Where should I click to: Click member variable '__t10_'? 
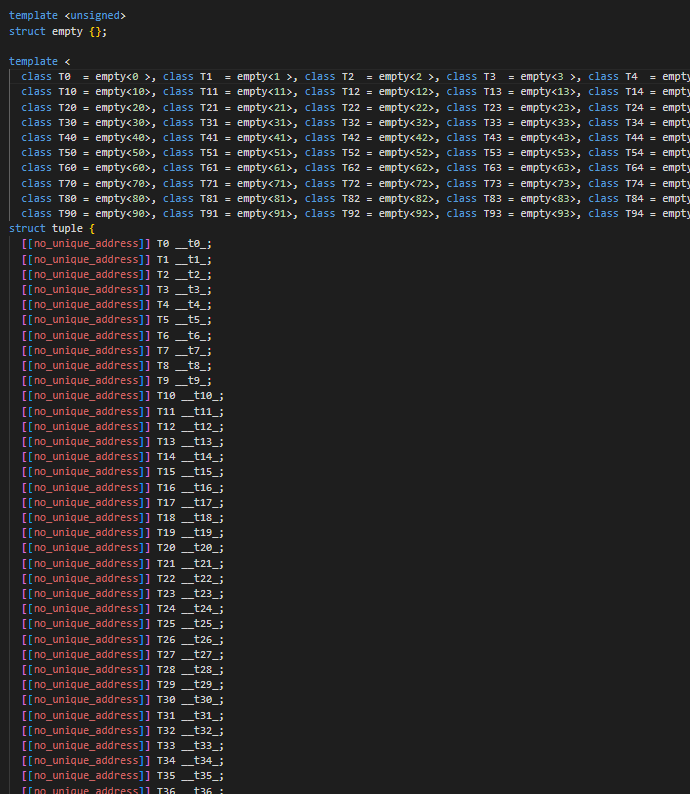[200, 395]
